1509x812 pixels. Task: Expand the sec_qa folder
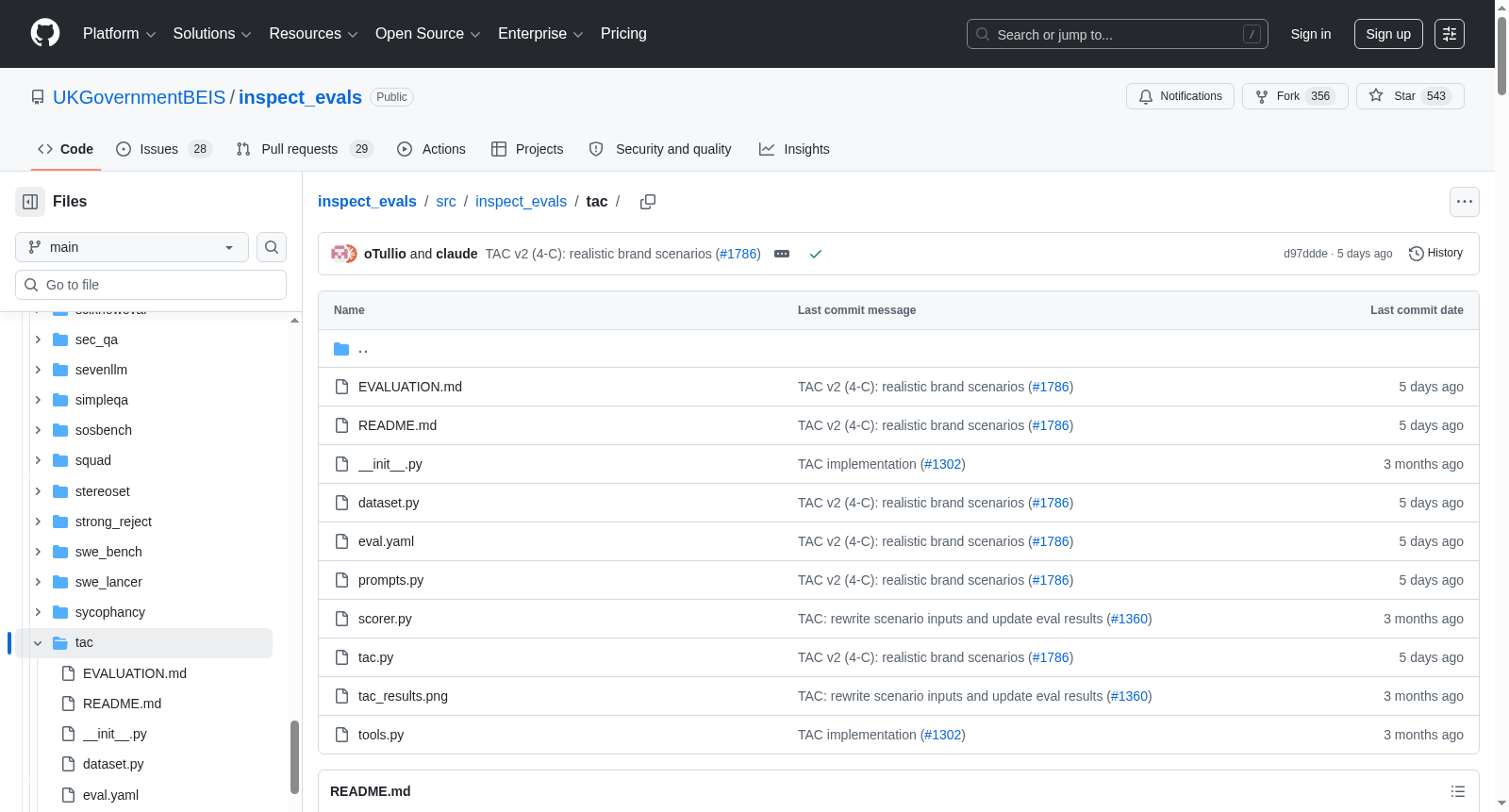[38, 340]
